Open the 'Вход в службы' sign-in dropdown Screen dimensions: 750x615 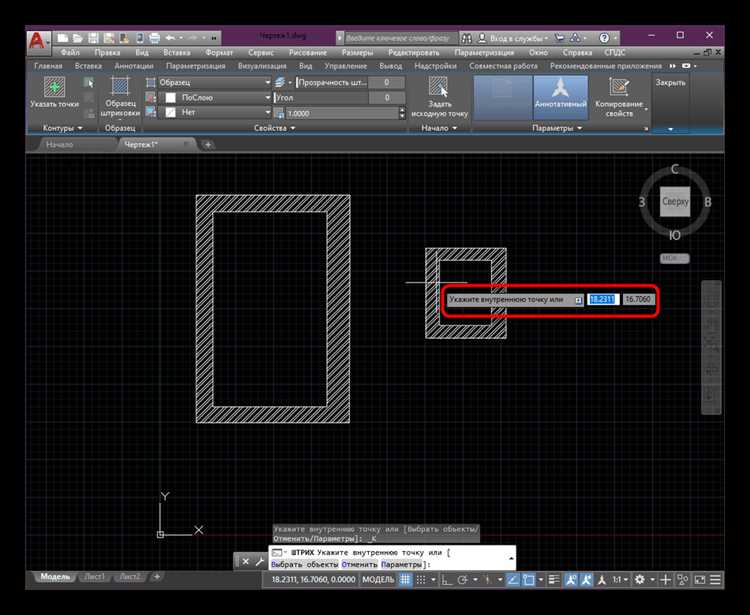pyautogui.click(x=519, y=38)
